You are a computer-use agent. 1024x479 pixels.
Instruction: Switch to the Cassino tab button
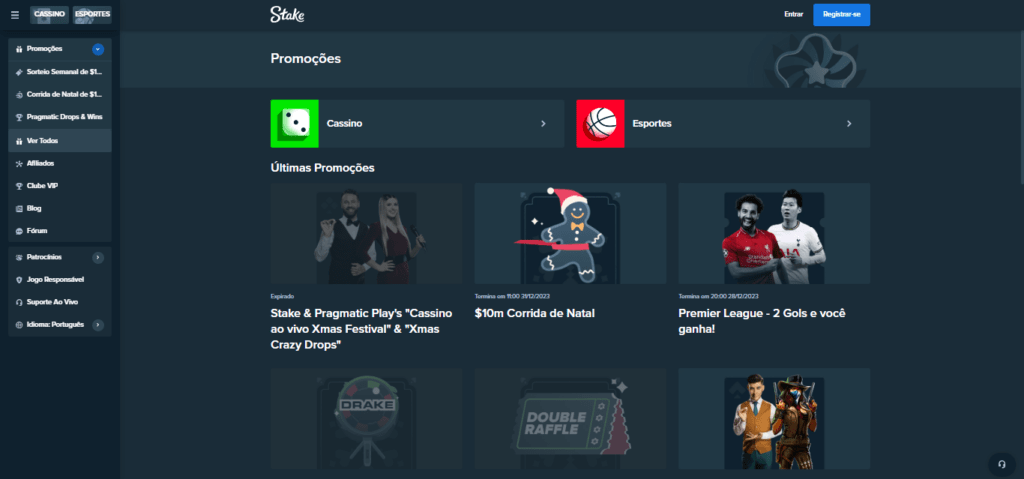tap(49, 14)
